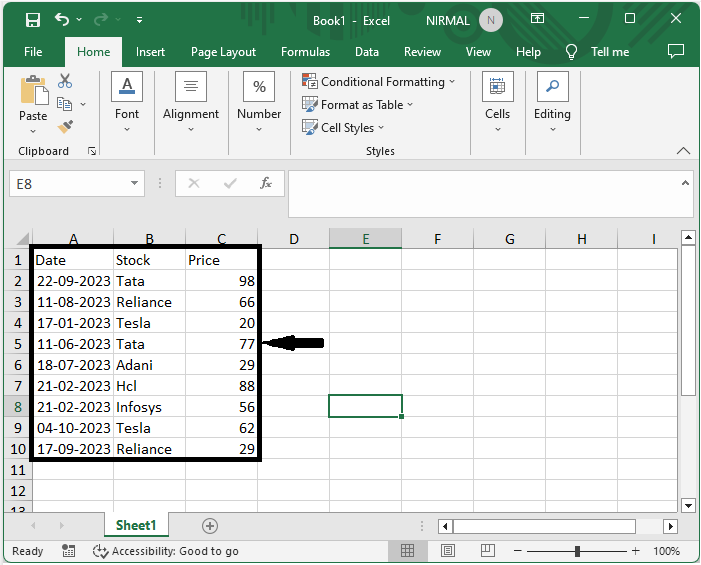This screenshot has height=565, width=701.
Task: Click cell containing Infosys
Action: coord(149,407)
